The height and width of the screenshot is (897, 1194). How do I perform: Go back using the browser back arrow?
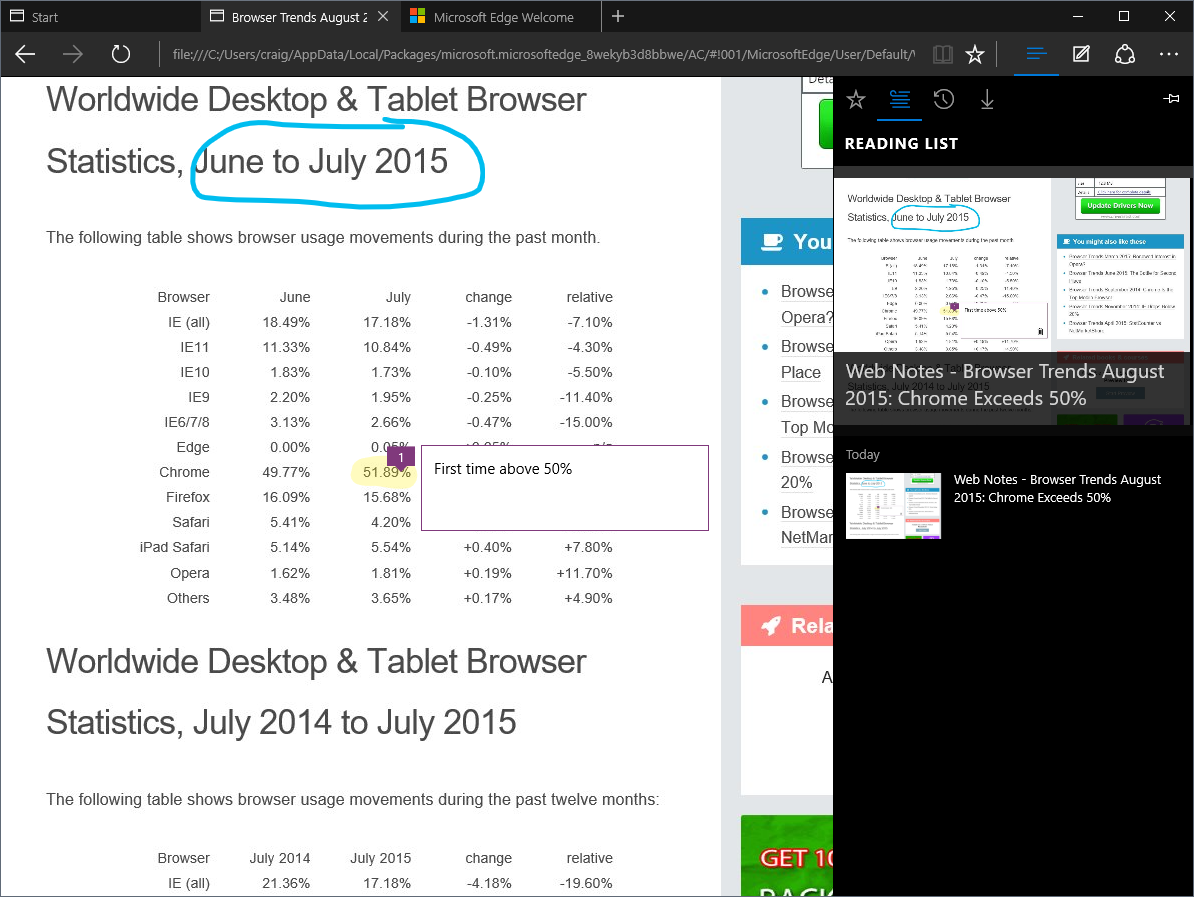[x=25, y=54]
